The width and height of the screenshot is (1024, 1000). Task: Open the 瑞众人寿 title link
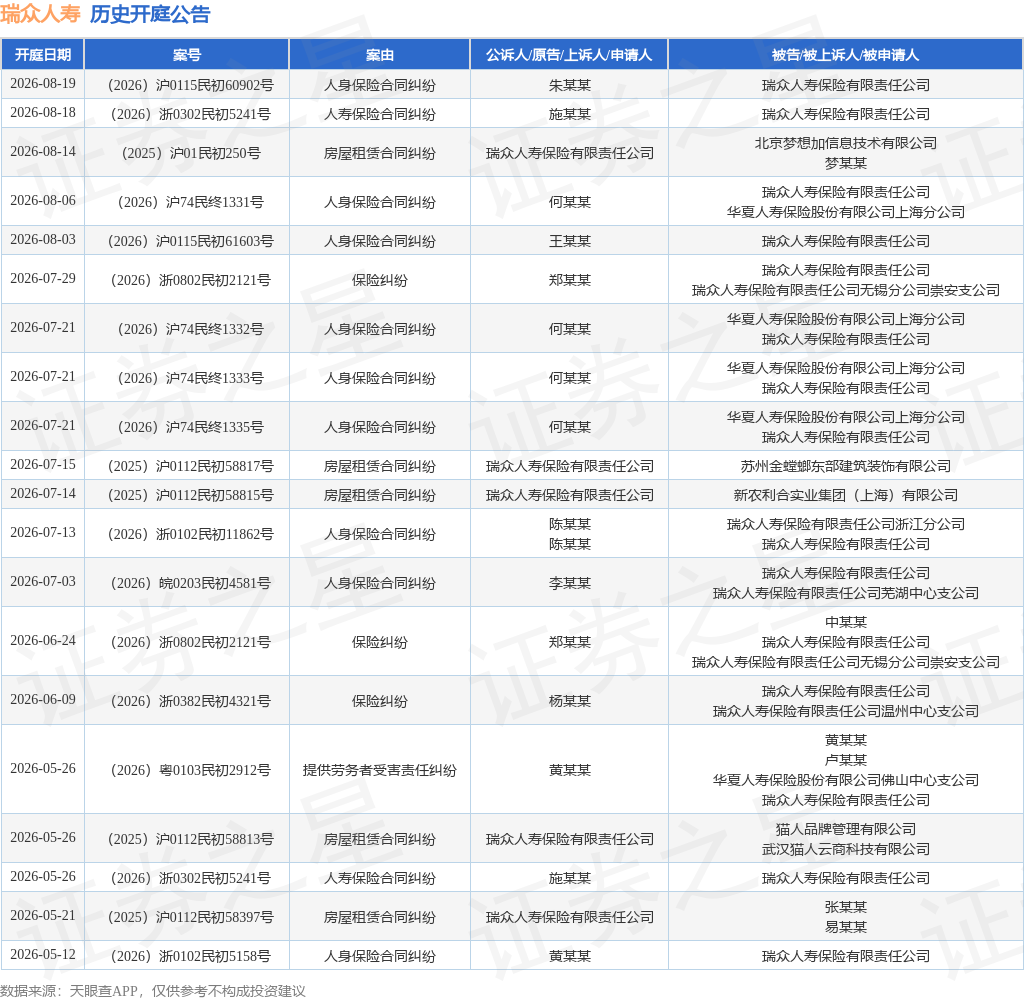[x=40, y=14]
